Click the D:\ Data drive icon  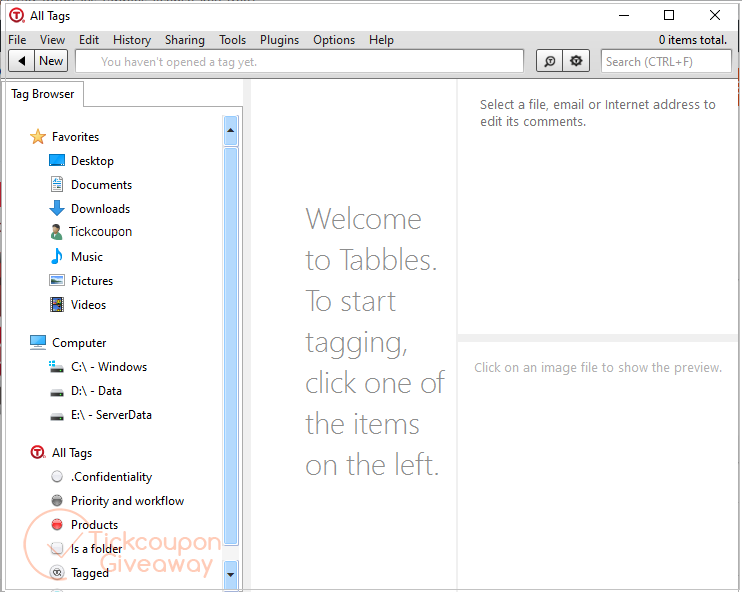(x=57, y=392)
